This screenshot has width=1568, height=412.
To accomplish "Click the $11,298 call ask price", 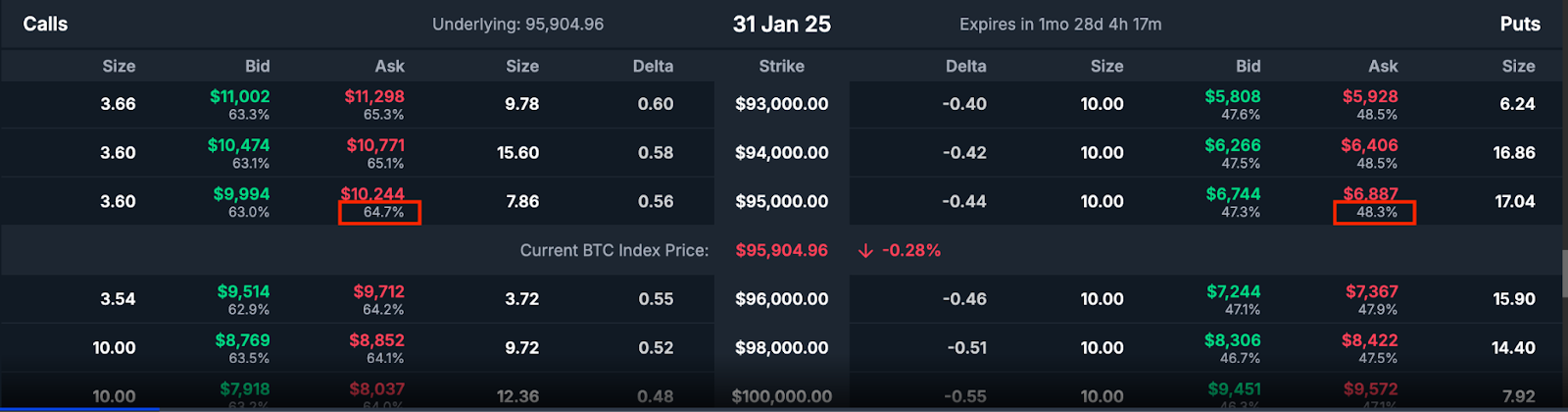I will pyautogui.click(x=374, y=96).
